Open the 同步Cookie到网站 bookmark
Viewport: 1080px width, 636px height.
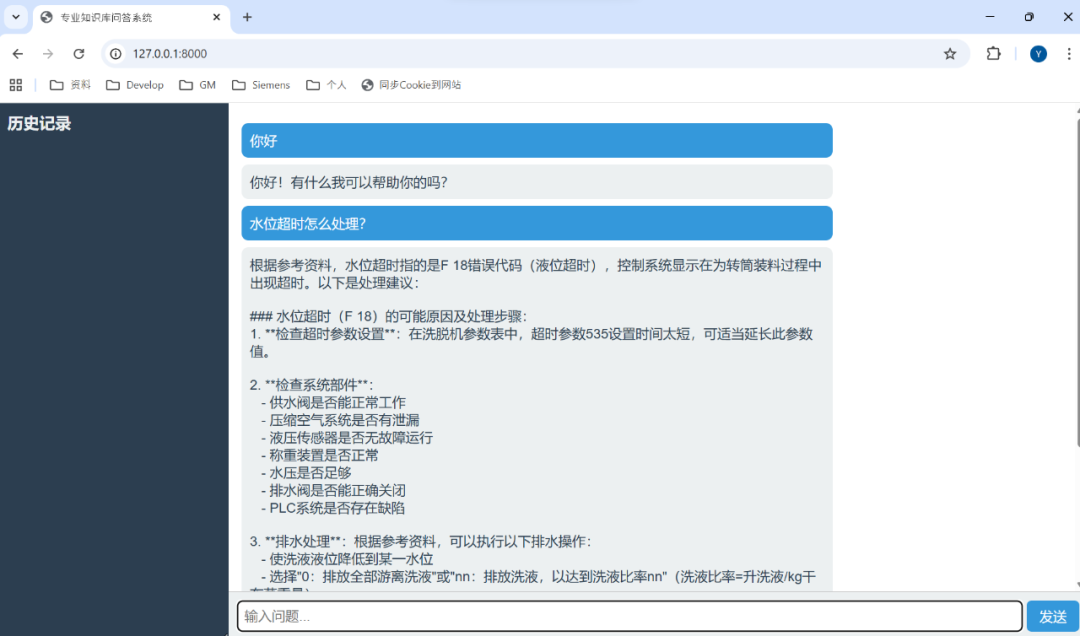pos(411,85)
